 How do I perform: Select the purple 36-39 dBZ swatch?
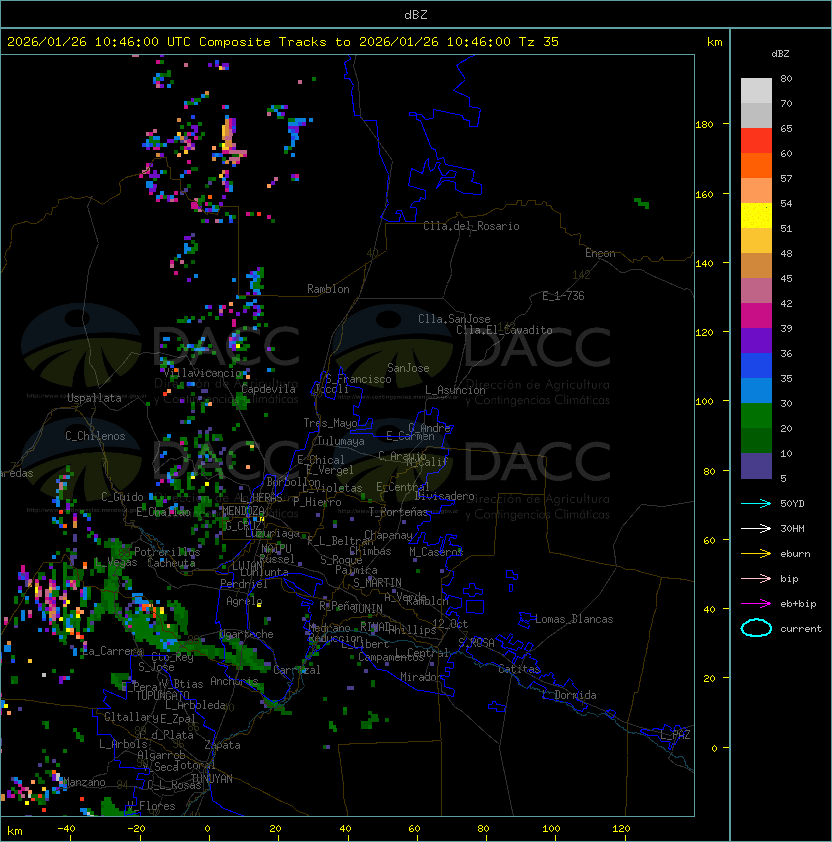[756, 340]
